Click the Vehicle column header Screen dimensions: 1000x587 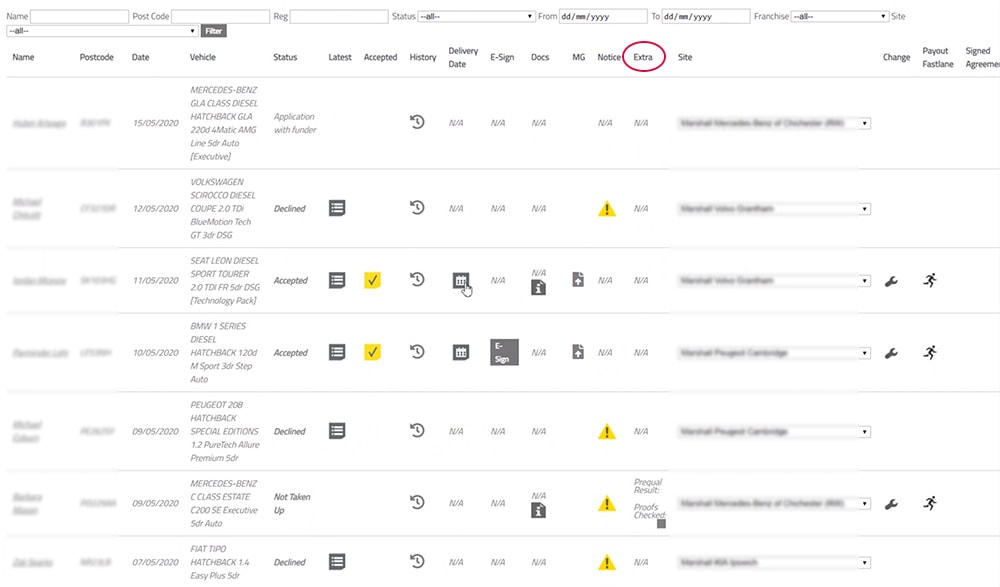(203, 57)
